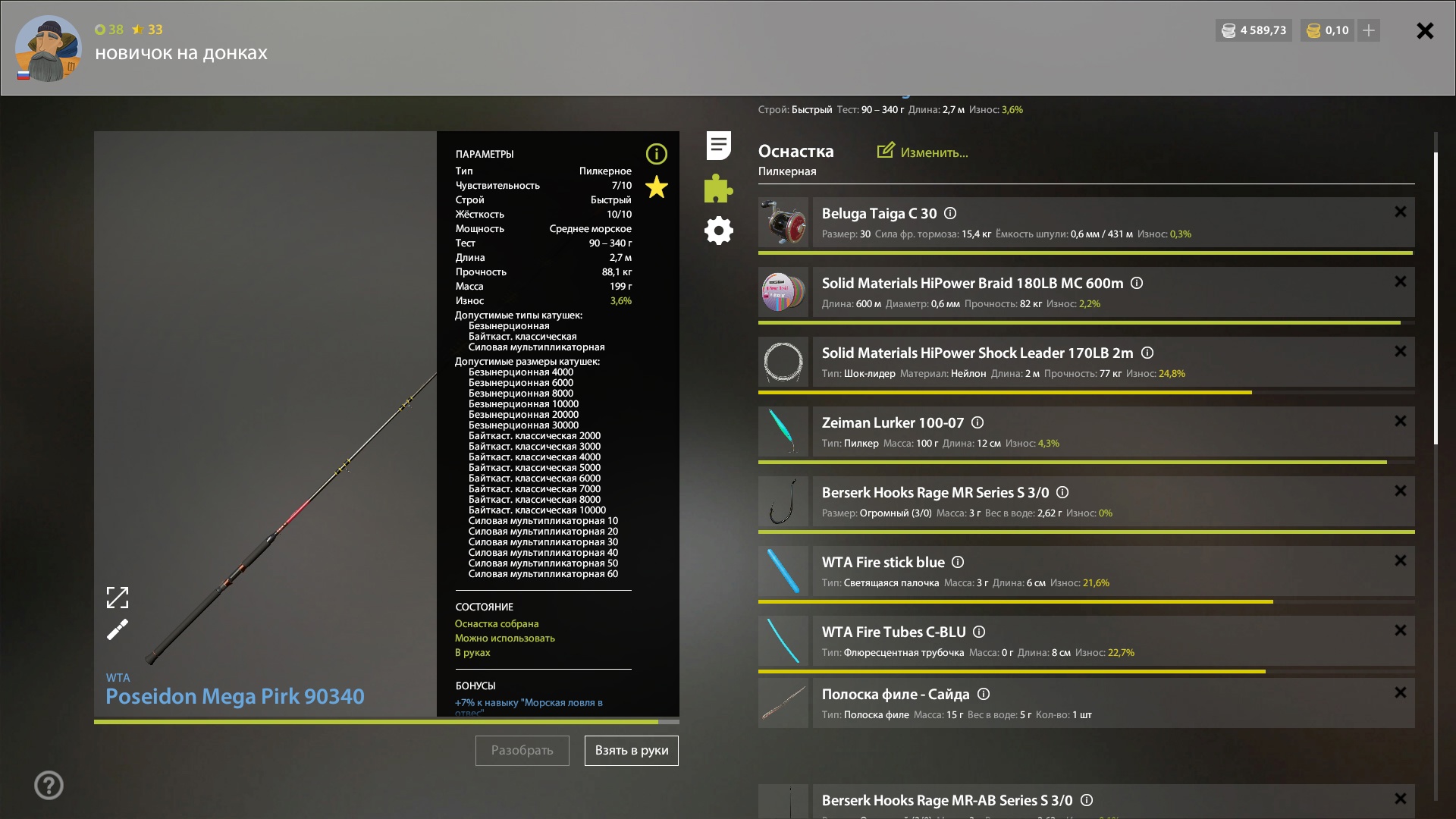Click the Разобрать button
The image size is (1456, 819).
(x=522, y=750)
